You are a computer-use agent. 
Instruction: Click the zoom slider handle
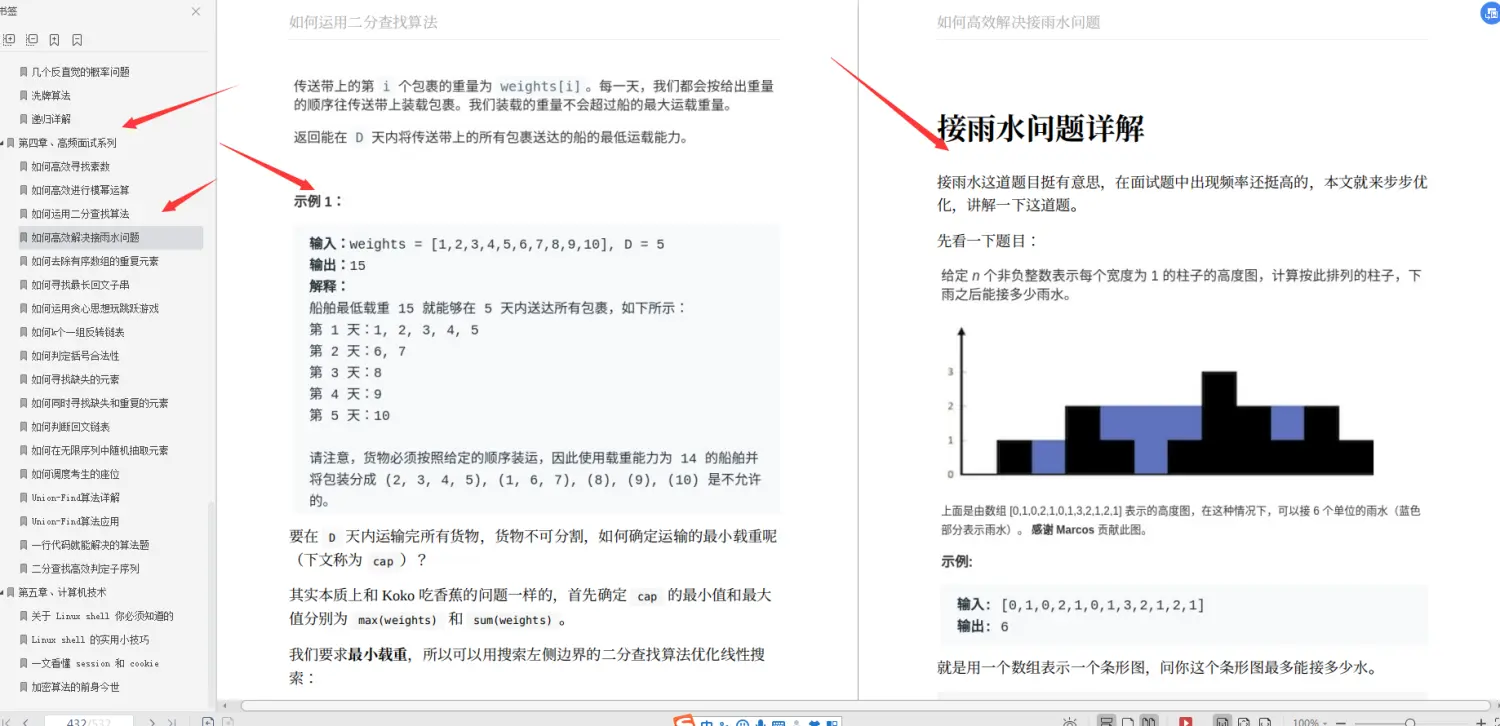1408,721
